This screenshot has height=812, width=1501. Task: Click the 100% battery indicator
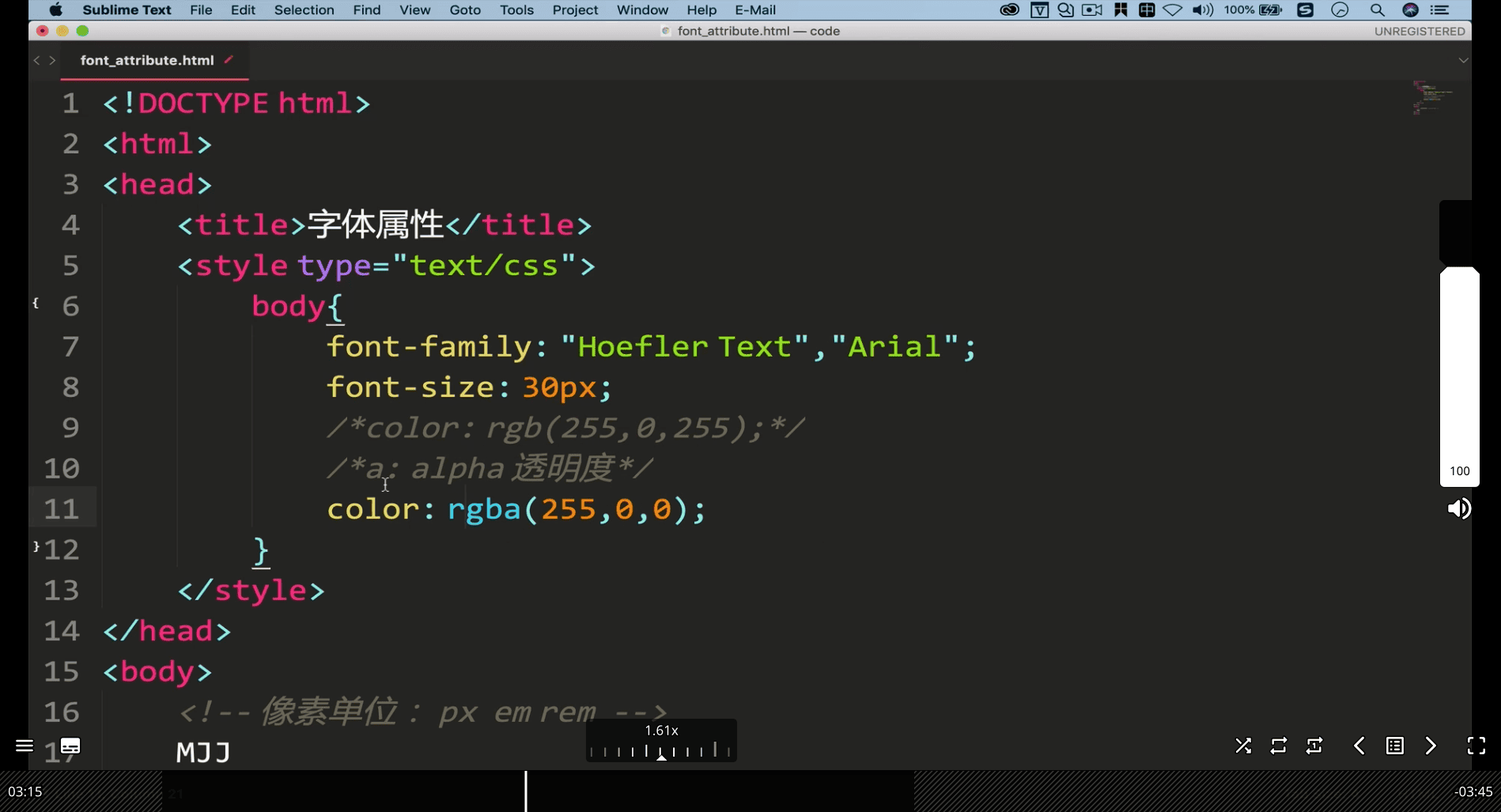click(x=1253, y=10)
